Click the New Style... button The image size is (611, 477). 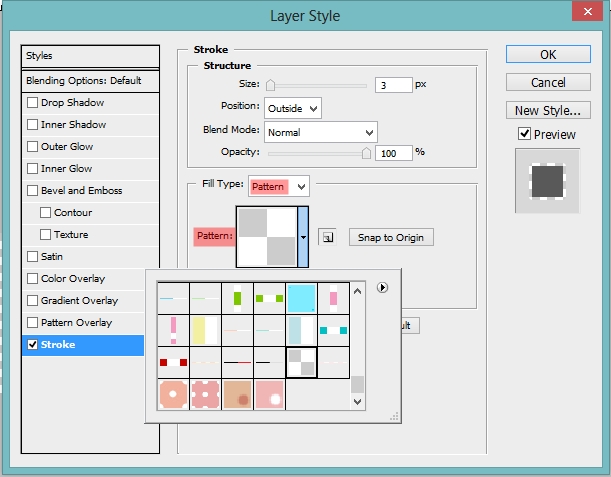pyautogui.click(x=548, y=110)
